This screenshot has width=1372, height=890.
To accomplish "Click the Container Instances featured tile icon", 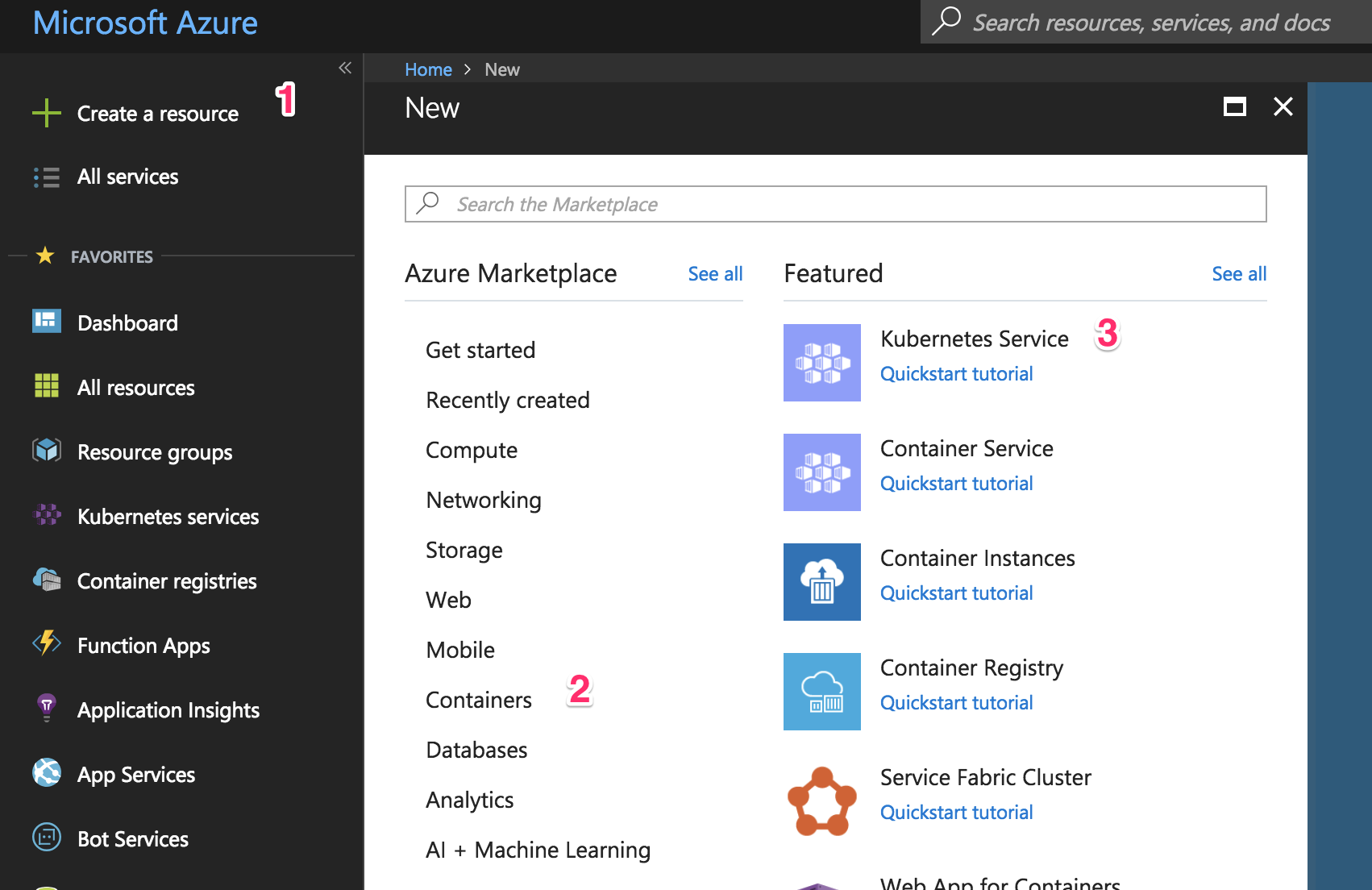I will tap(822, 582).
